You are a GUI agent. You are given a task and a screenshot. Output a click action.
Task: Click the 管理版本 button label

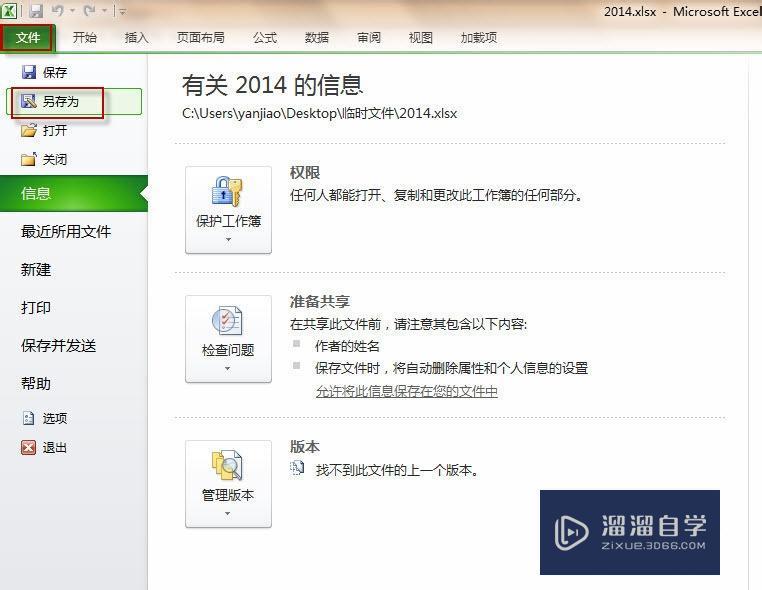228,495
